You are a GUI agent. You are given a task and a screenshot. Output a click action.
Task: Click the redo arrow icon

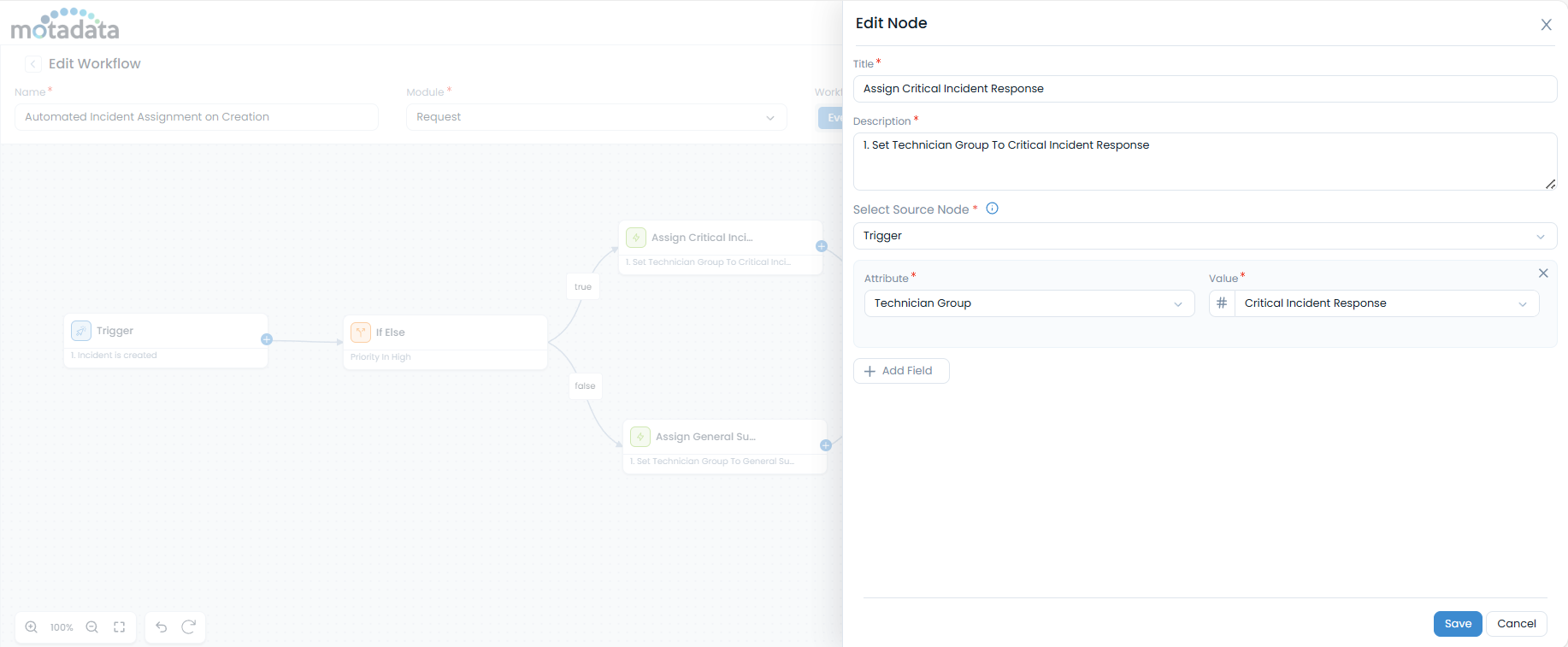point(189,627)
